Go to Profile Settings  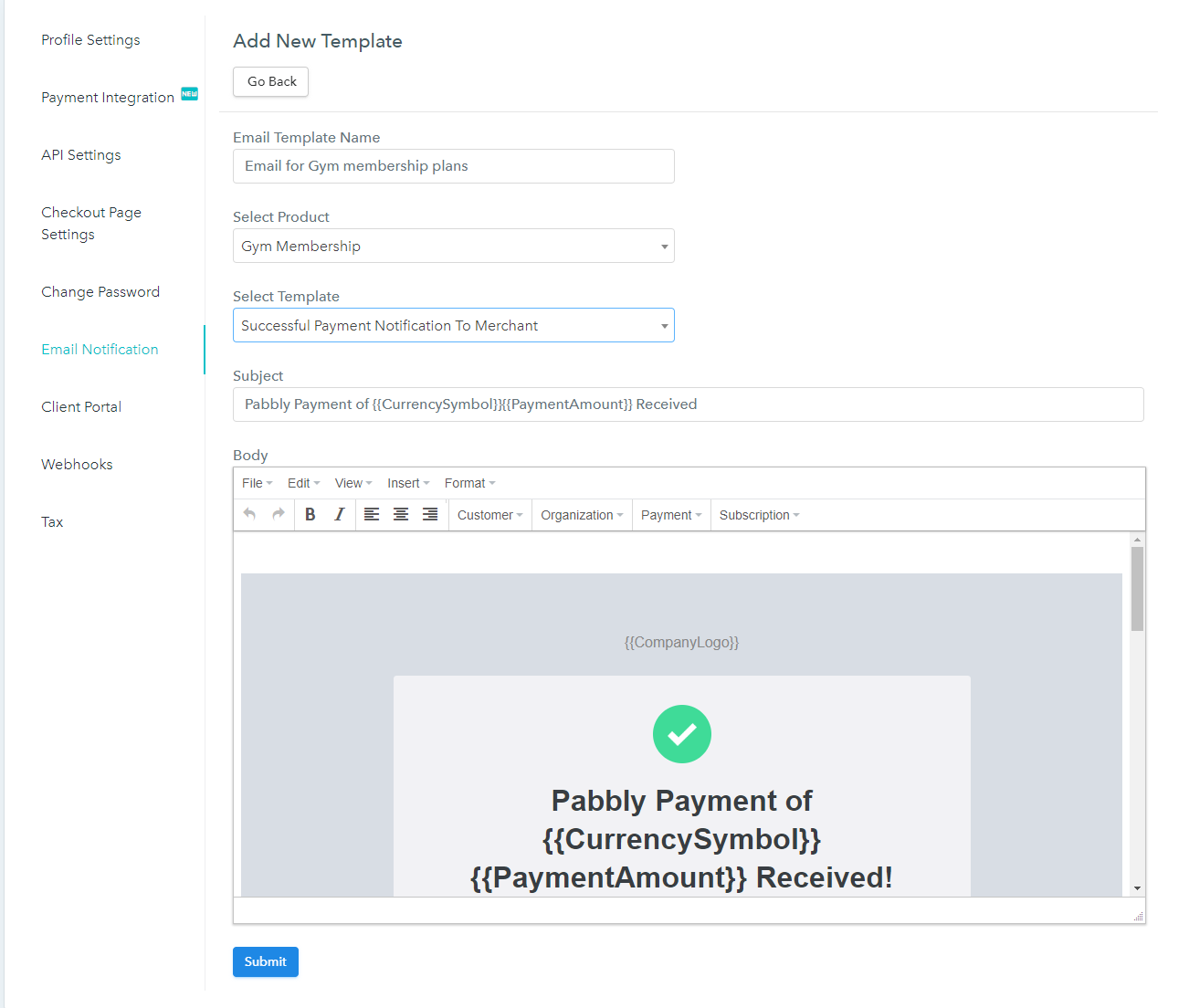[x=90, y=40]
